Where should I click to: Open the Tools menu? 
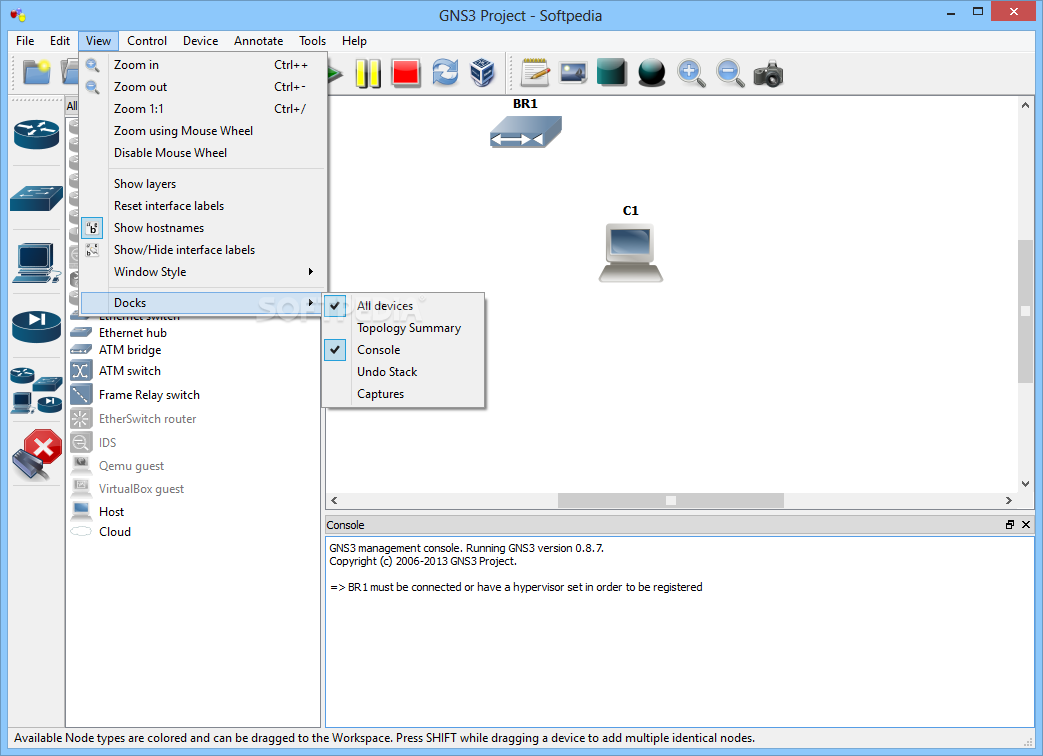pos(313,41)
